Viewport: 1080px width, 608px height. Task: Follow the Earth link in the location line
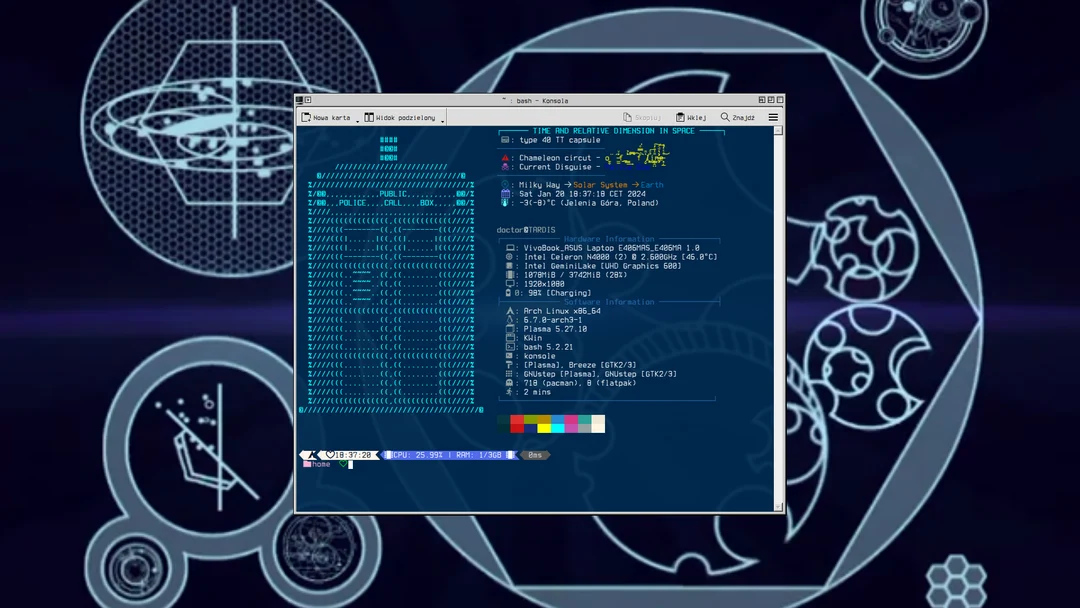[x=650, y=185]
